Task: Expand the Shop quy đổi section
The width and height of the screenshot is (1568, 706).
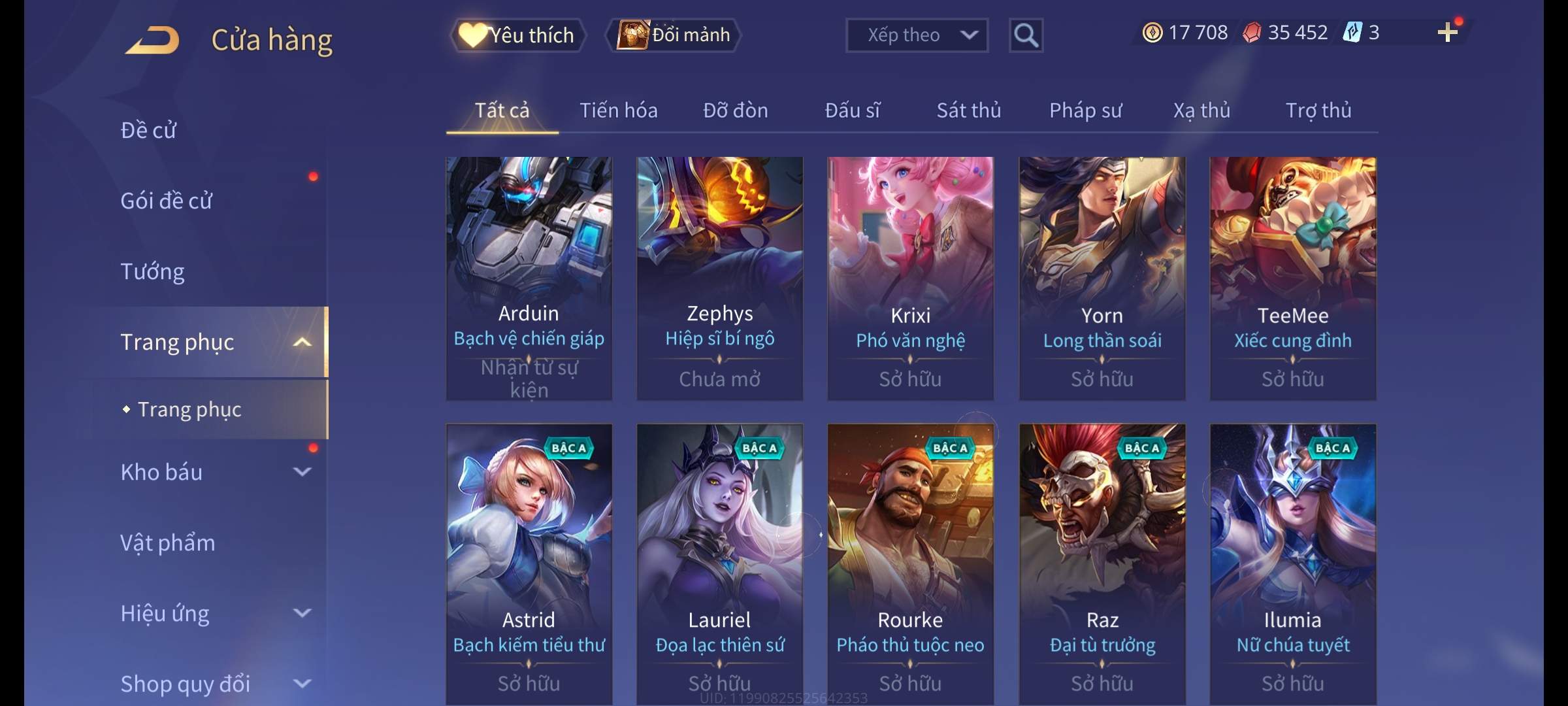Action: 302,684
